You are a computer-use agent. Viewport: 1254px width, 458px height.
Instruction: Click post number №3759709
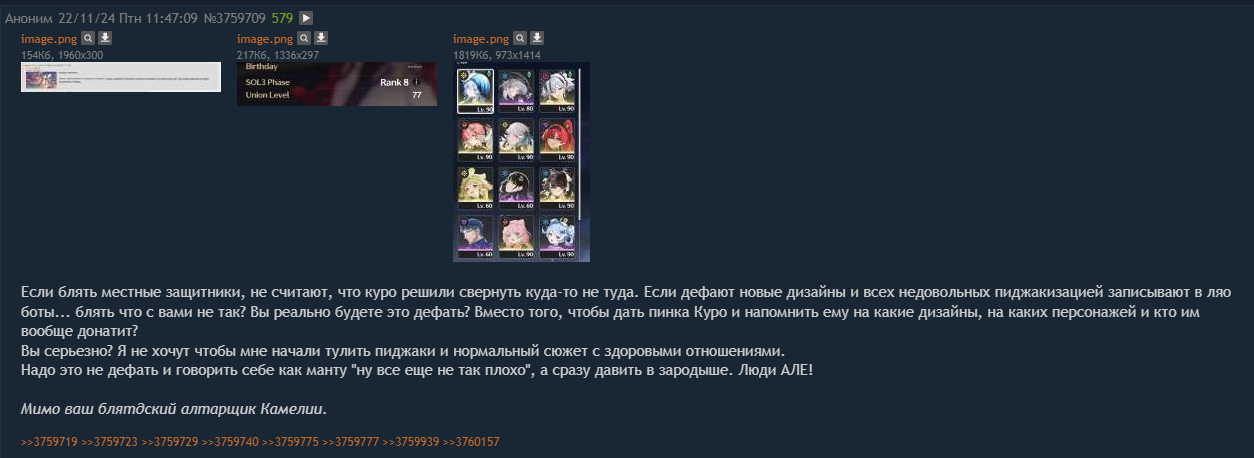(x=235, y=17)
